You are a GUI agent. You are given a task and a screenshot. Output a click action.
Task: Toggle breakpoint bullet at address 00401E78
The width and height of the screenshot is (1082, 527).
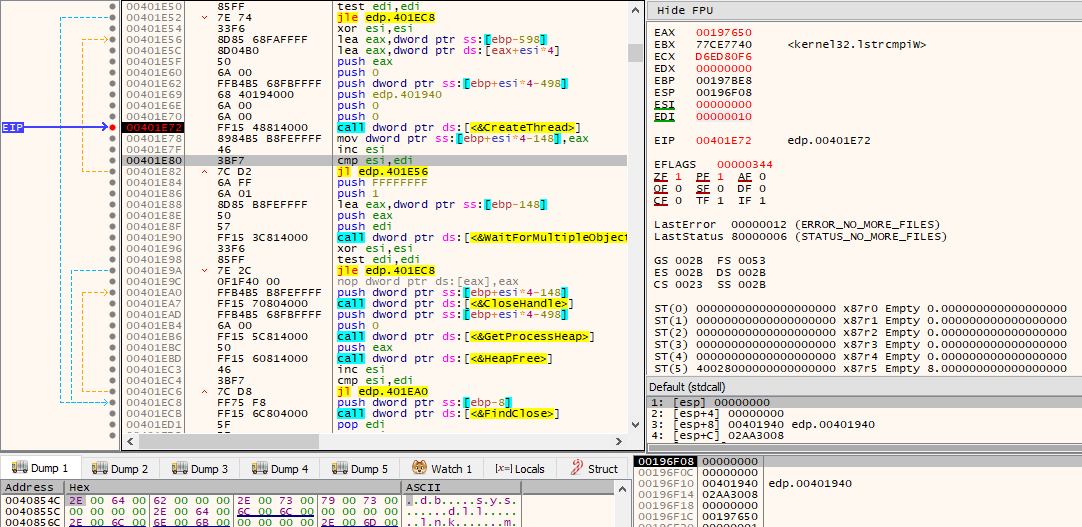point(112,139)
